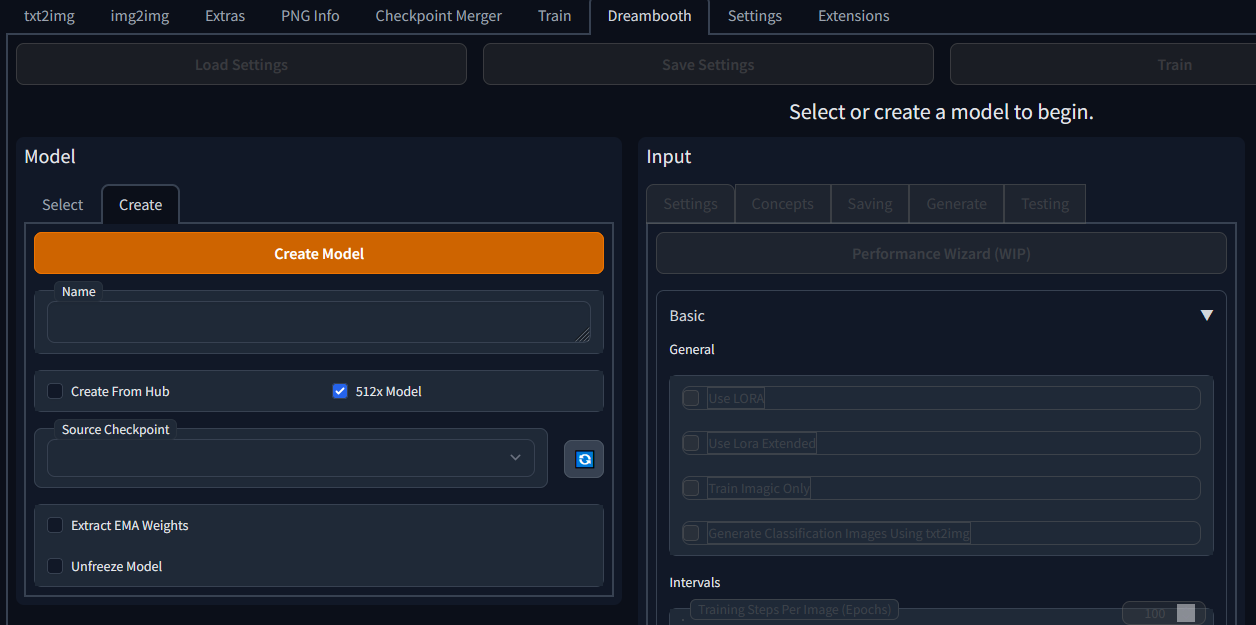Click the Load Settings button
Viewport: 1256px width, 625px height.
pyautogui.click(x=241, y=65)
